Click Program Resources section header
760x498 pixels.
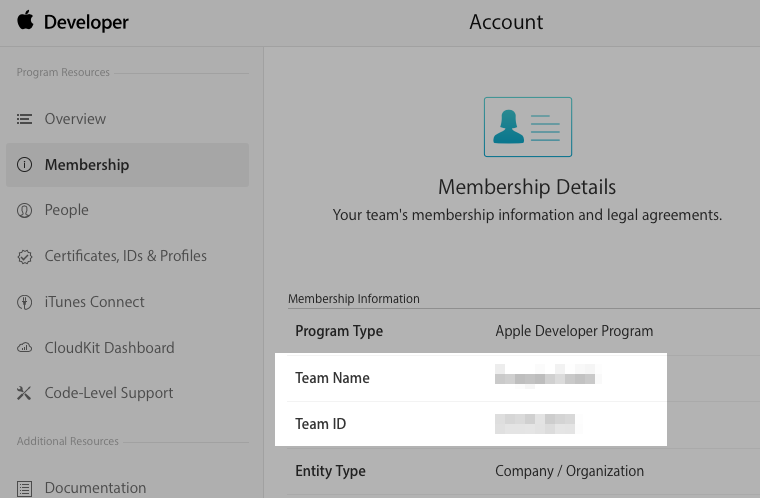click(63, 72)
